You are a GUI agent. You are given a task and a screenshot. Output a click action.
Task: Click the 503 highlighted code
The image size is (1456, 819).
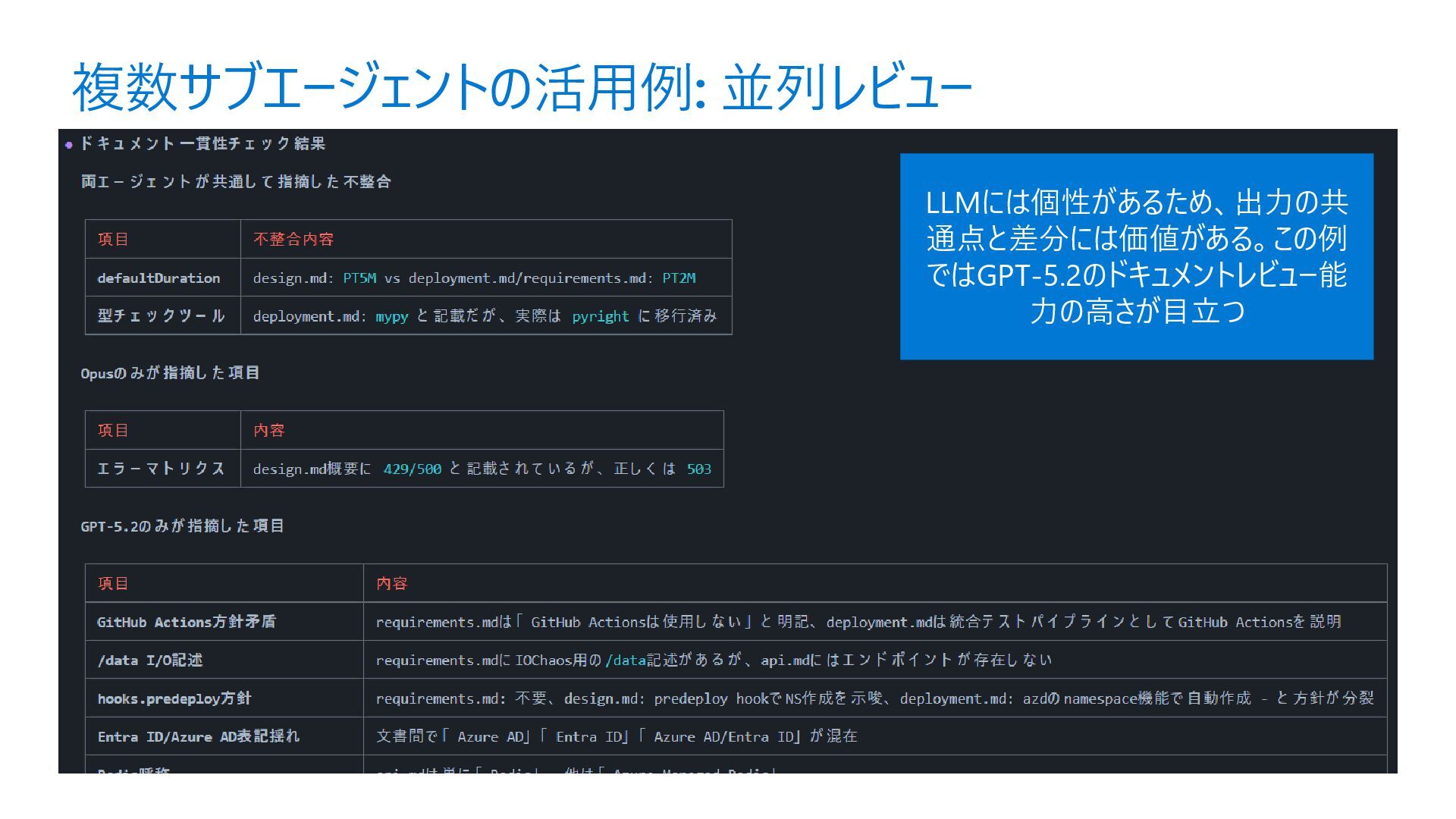[x=698, y=469]
